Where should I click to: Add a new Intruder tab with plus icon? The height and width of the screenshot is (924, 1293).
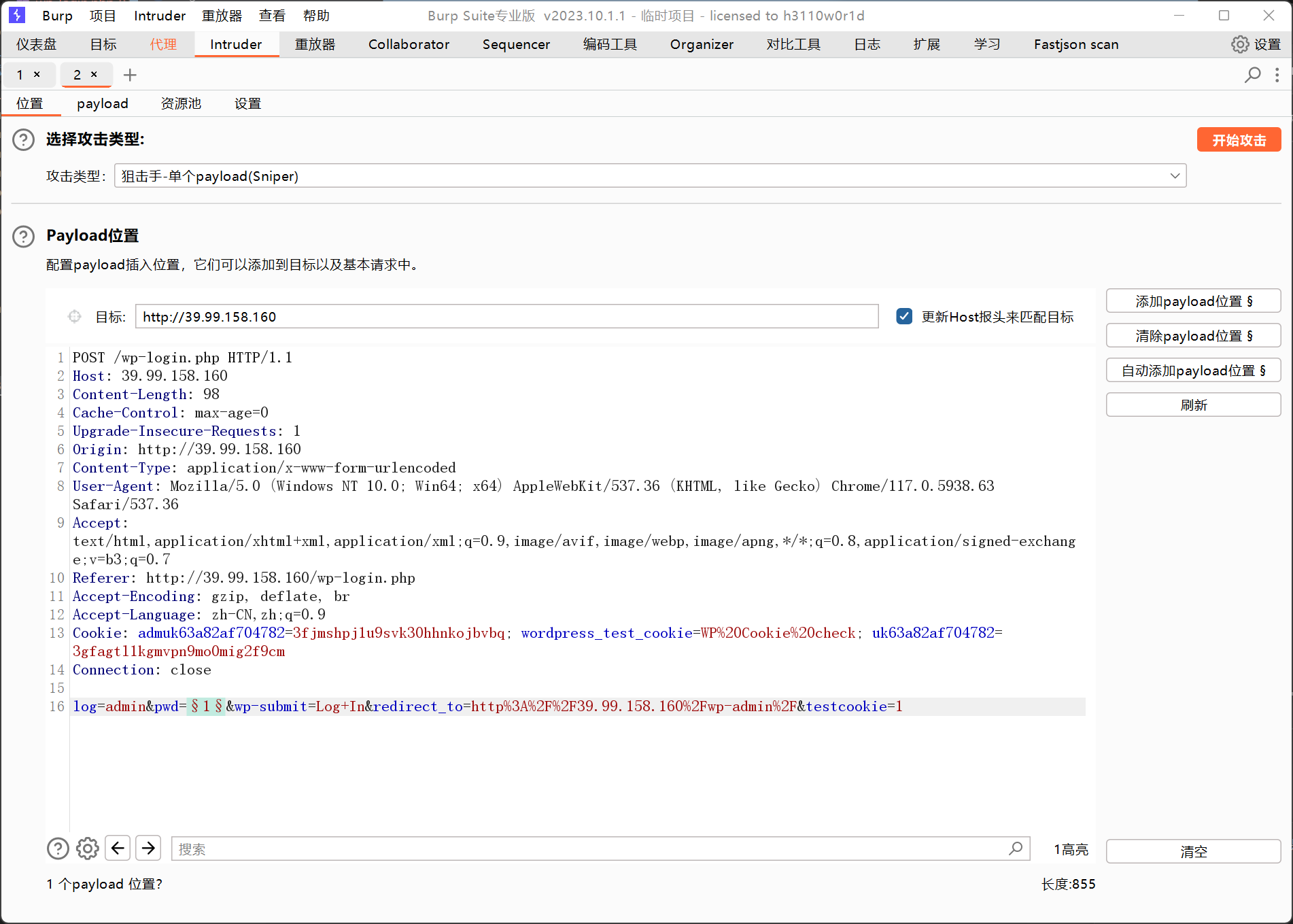130,75
